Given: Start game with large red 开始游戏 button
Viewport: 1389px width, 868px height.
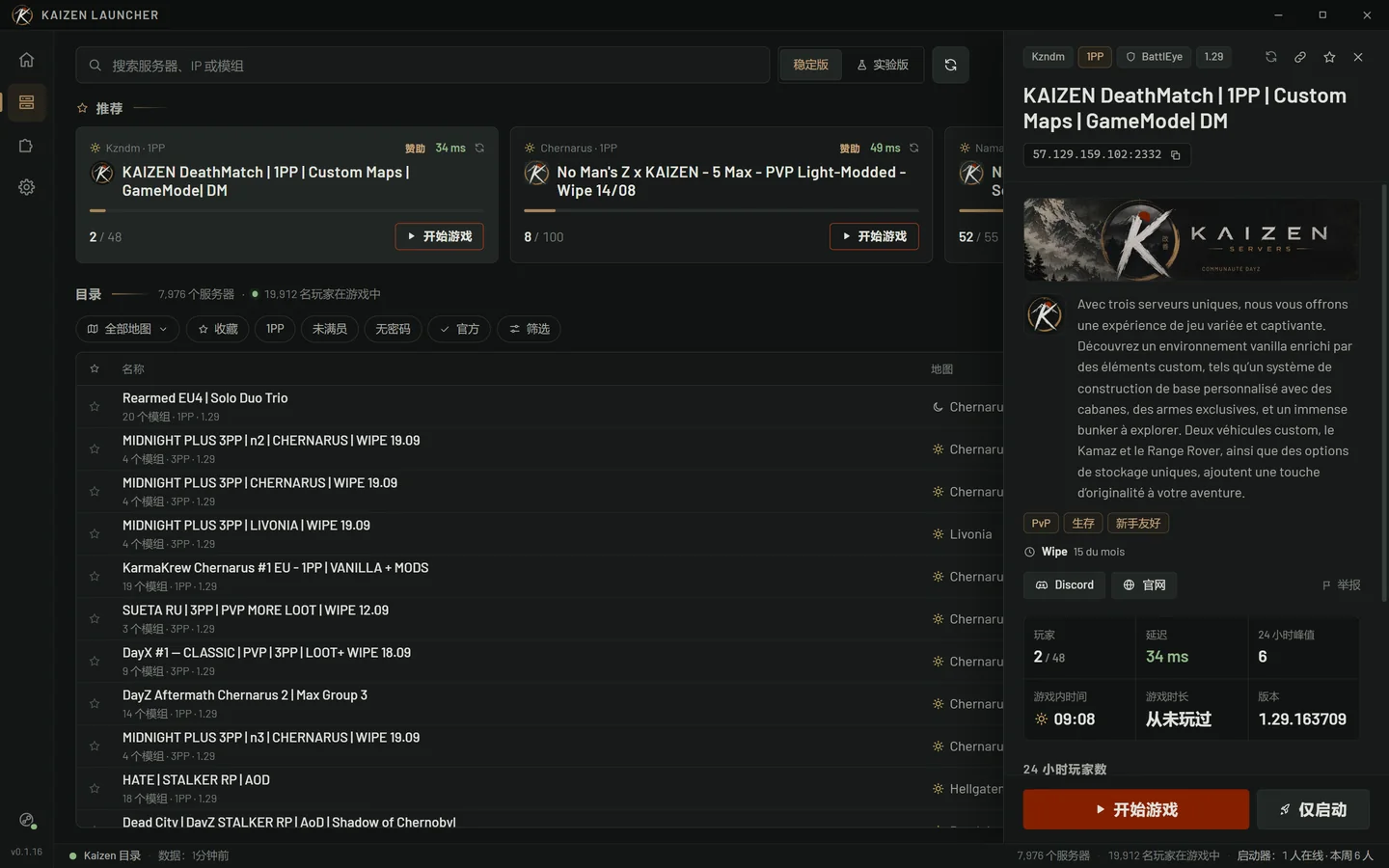Looking at the screenshot, I should click(x=1135, y=810).
